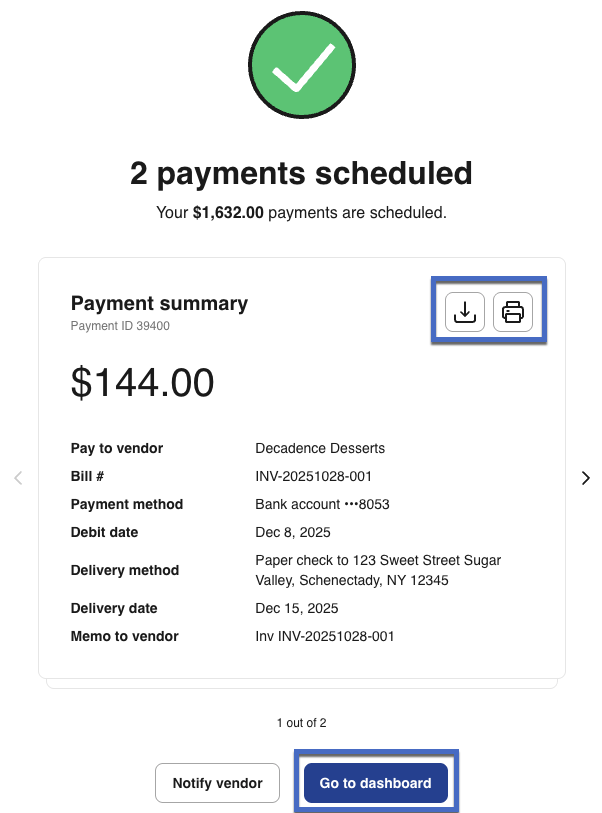Click the $1,632.00 total amount text

click(228, 213)
